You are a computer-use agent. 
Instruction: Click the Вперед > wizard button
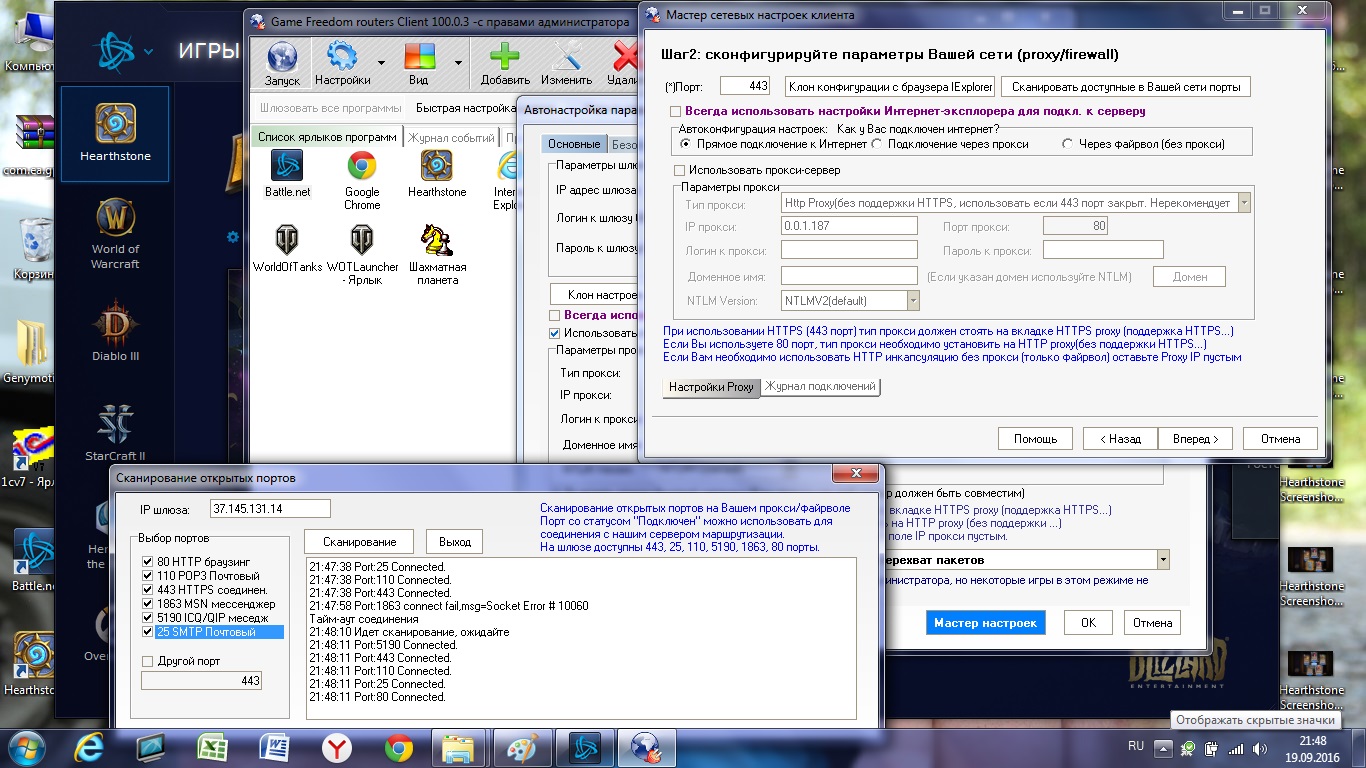click(1195, 438)
